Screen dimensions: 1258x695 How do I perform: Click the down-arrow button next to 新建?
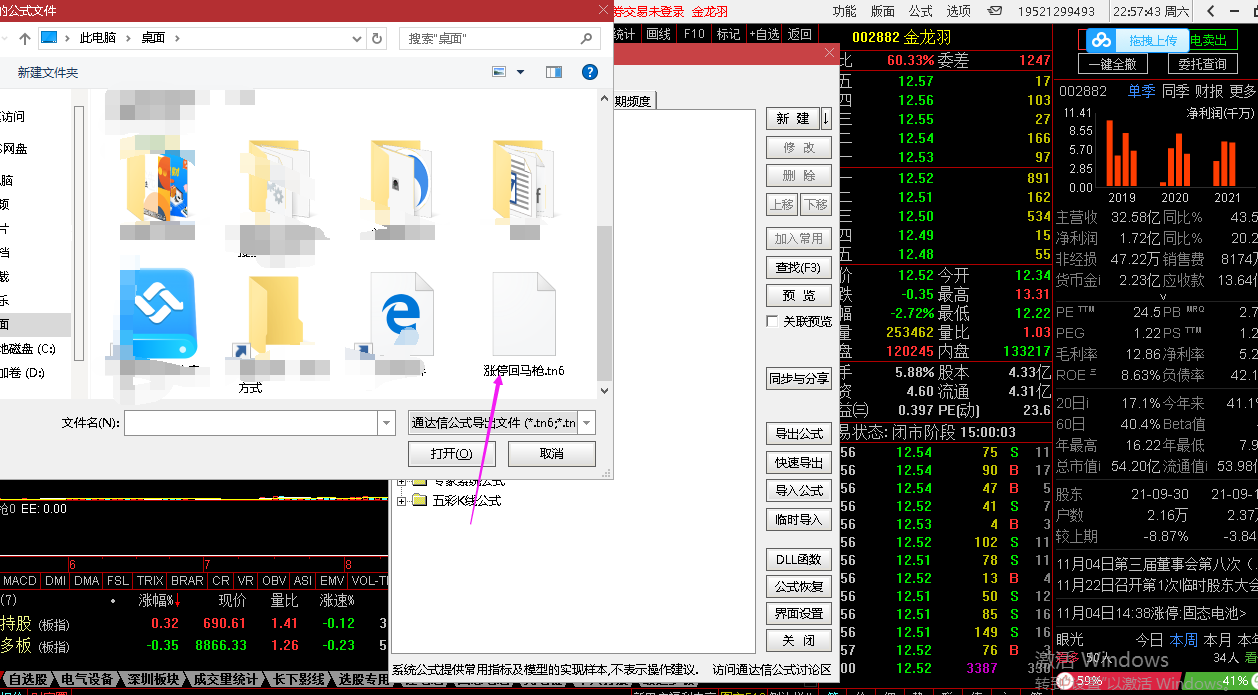(826, 118)
